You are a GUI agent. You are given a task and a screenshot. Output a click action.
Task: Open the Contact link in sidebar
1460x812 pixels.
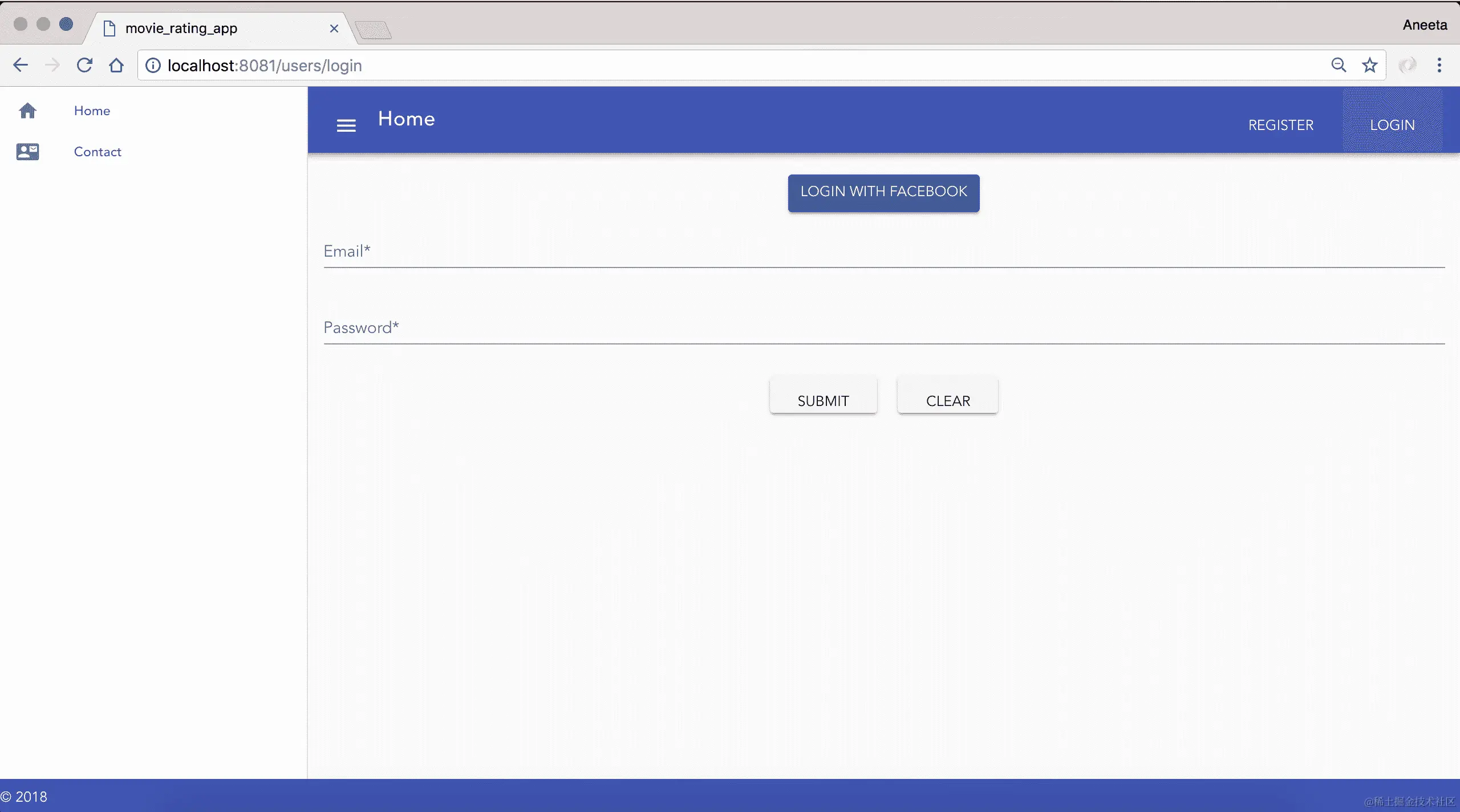tap(98, 152)
